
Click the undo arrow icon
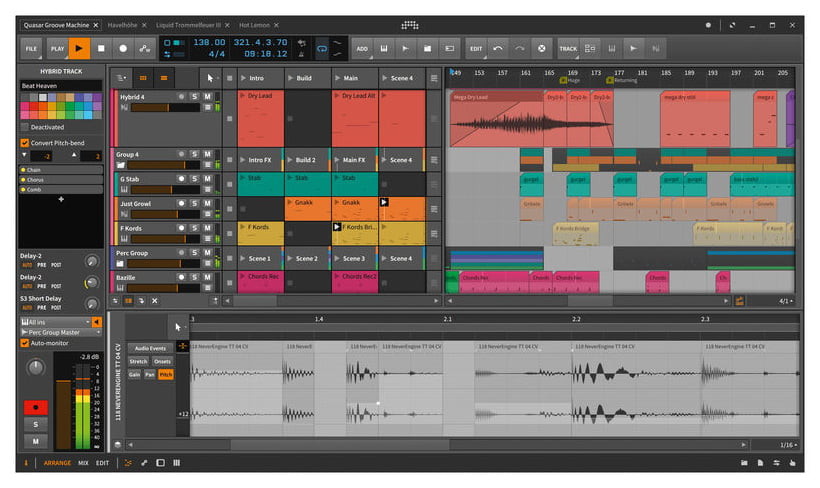(x=498, y=49)
